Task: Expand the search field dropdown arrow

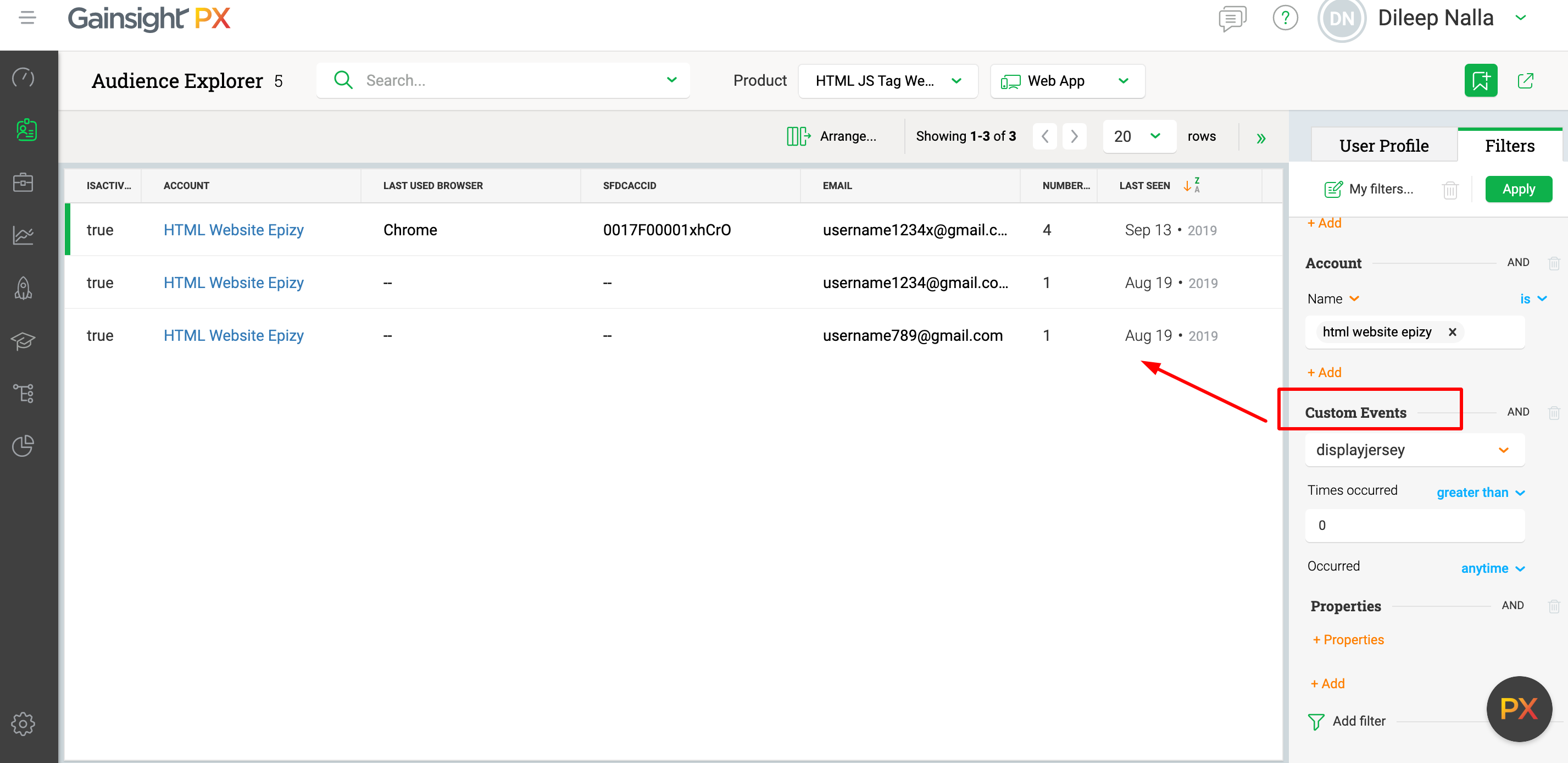Action: click(671, 80)
